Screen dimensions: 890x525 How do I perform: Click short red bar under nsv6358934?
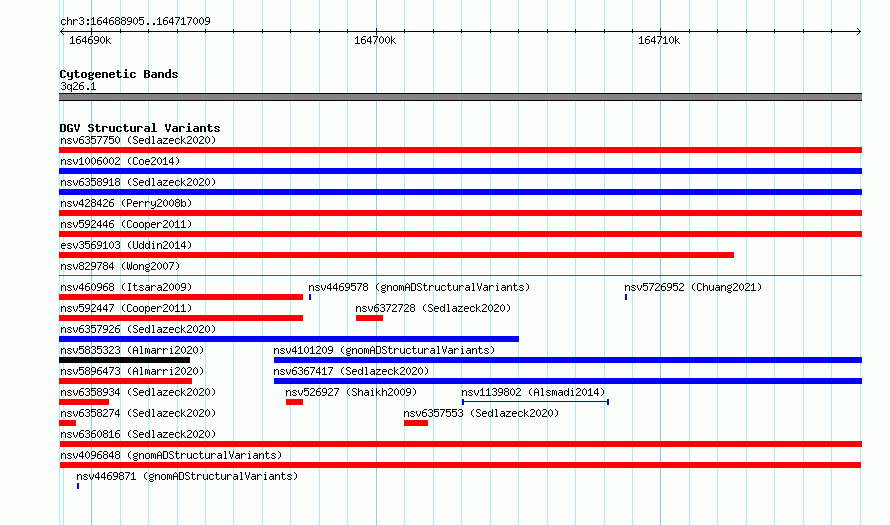click(x=84, y=402)
